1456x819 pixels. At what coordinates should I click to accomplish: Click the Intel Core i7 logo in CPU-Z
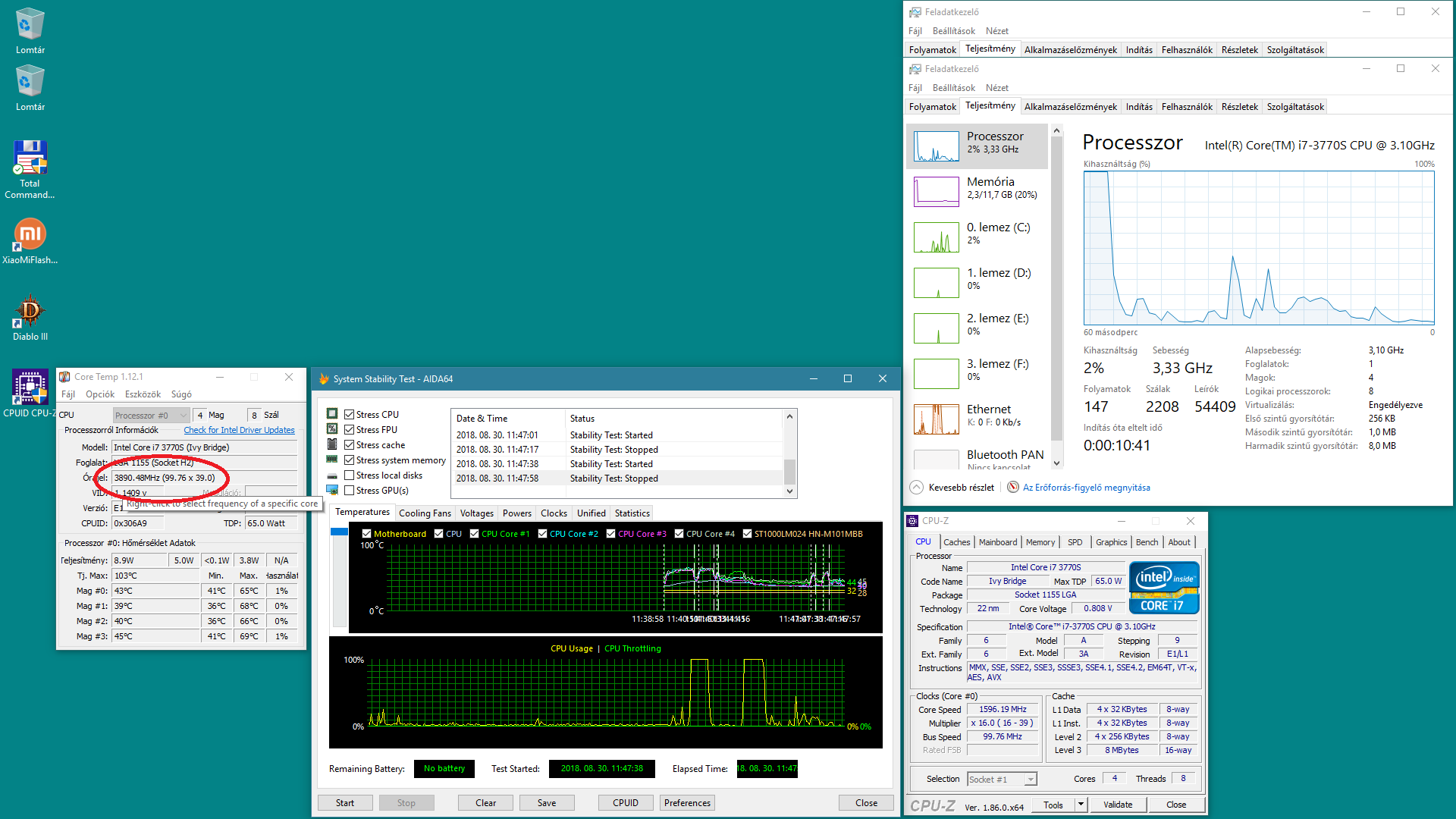coord(1164,588)
